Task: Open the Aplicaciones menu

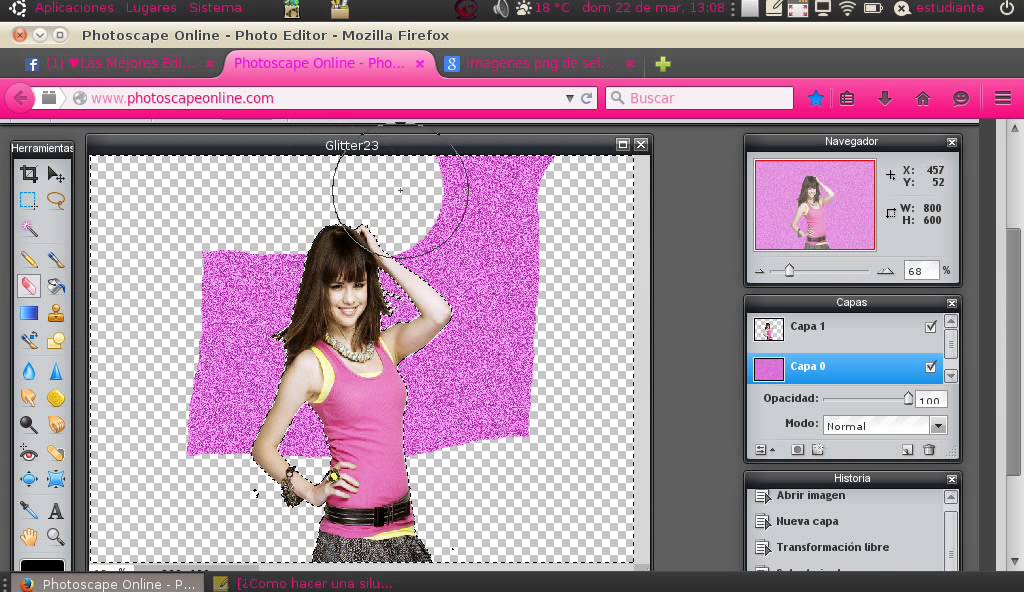Action: [74, 8]
